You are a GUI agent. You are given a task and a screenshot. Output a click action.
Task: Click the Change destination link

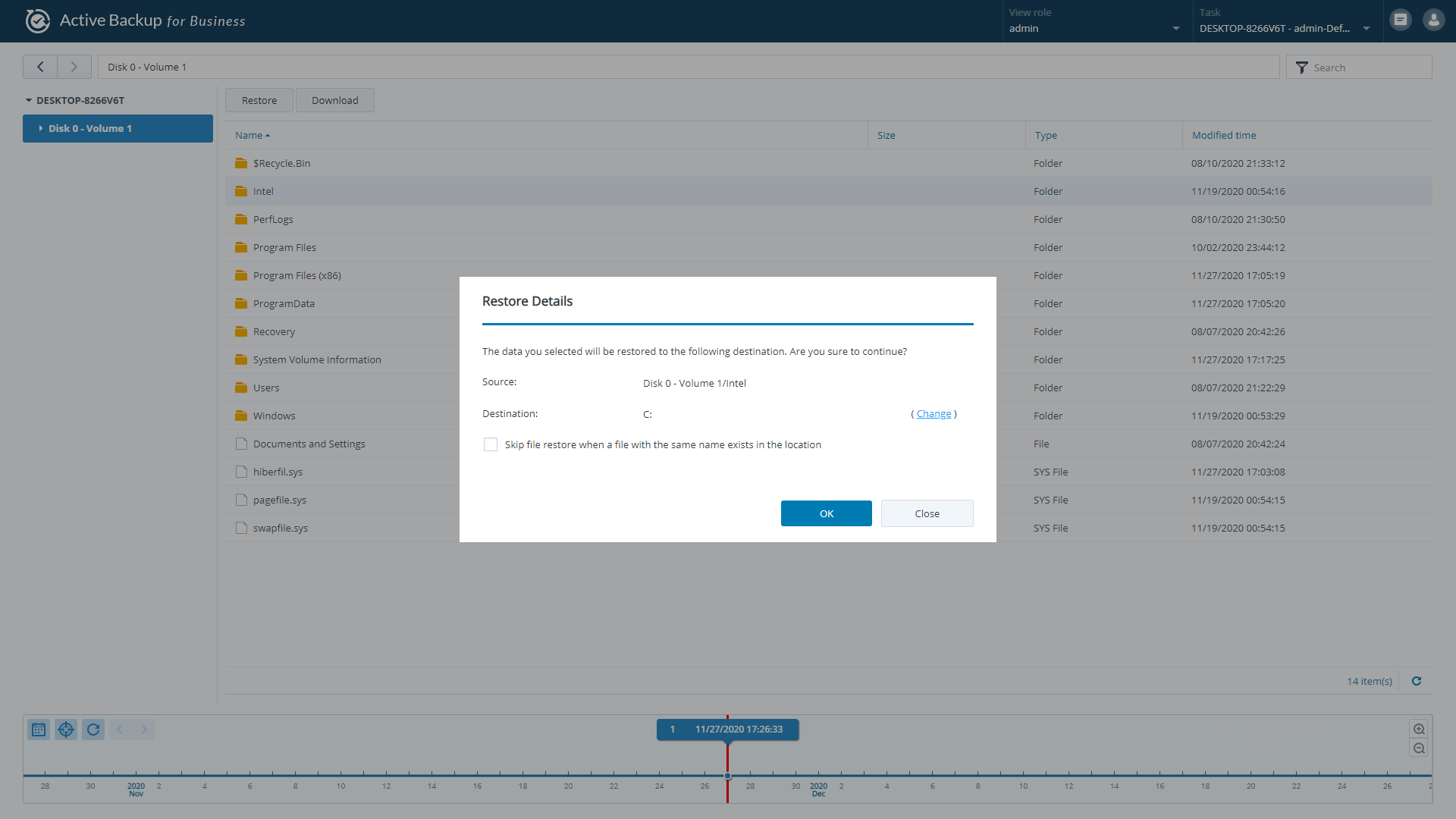(934, 414)
